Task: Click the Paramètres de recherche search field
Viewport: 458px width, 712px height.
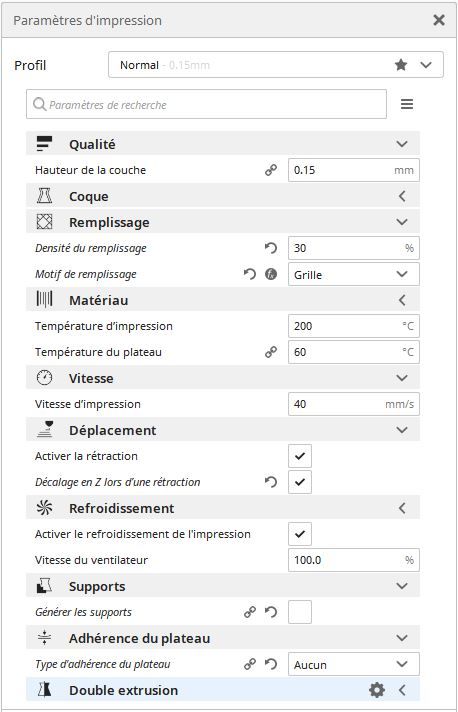Action: coord(207,104)
